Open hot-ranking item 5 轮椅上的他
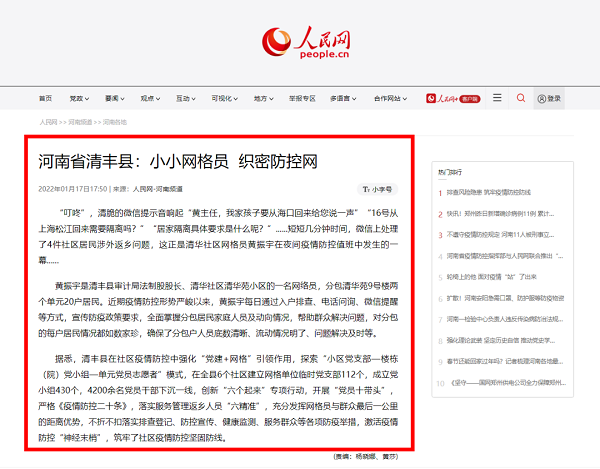The height and width of the screenshot is (469, 600). (495, 276)
